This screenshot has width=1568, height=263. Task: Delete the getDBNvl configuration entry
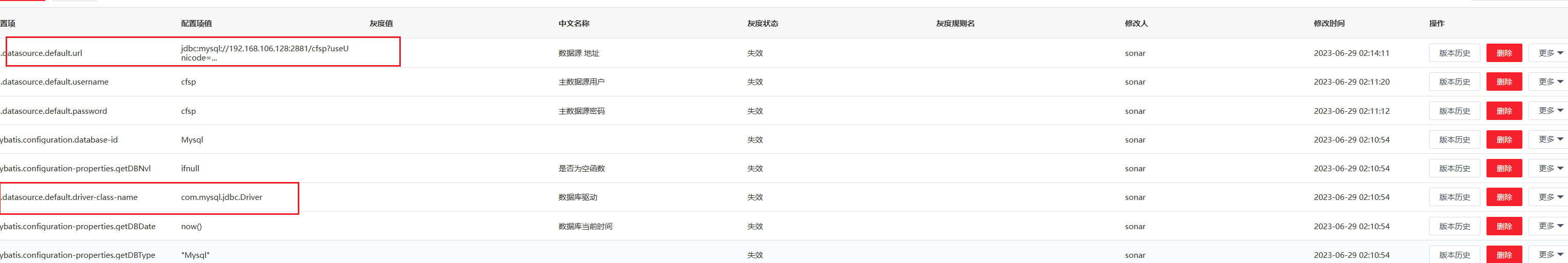[1503, 168]
